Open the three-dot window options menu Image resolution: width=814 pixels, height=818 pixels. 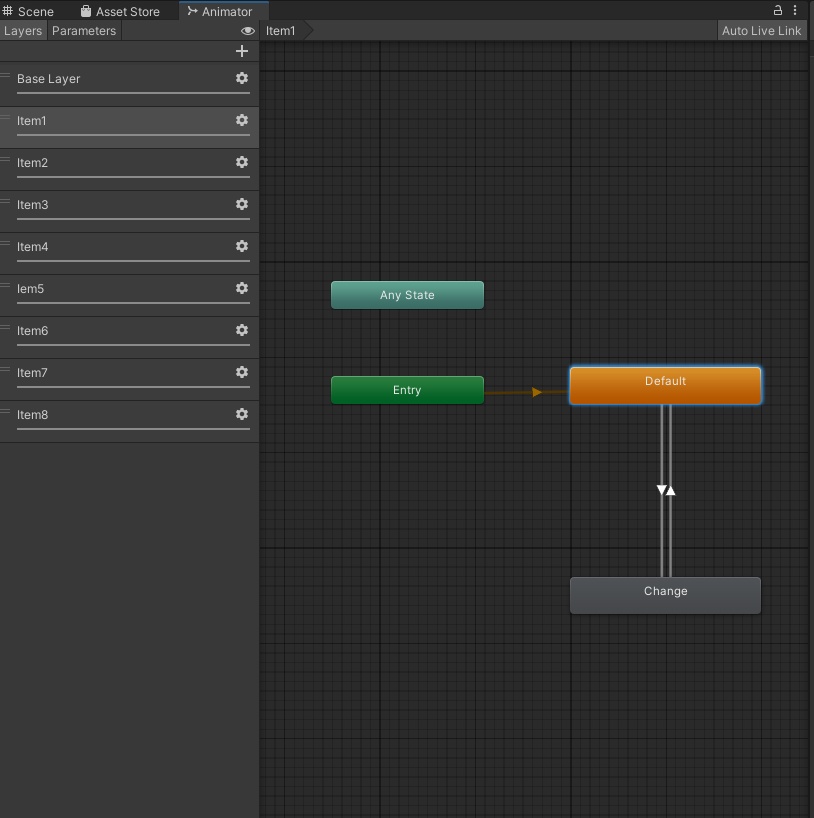[795, 10]
